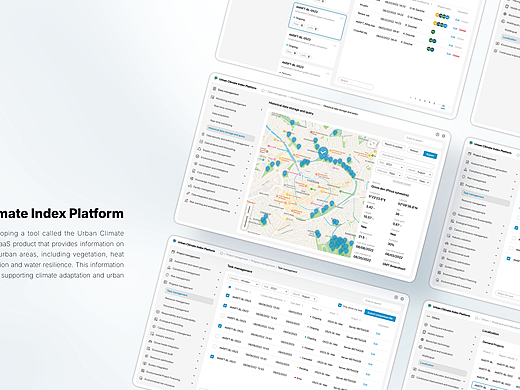Open Assessment and report generation icon
The height and width of the screenshot is (390, 520).
tap(171, 260)
